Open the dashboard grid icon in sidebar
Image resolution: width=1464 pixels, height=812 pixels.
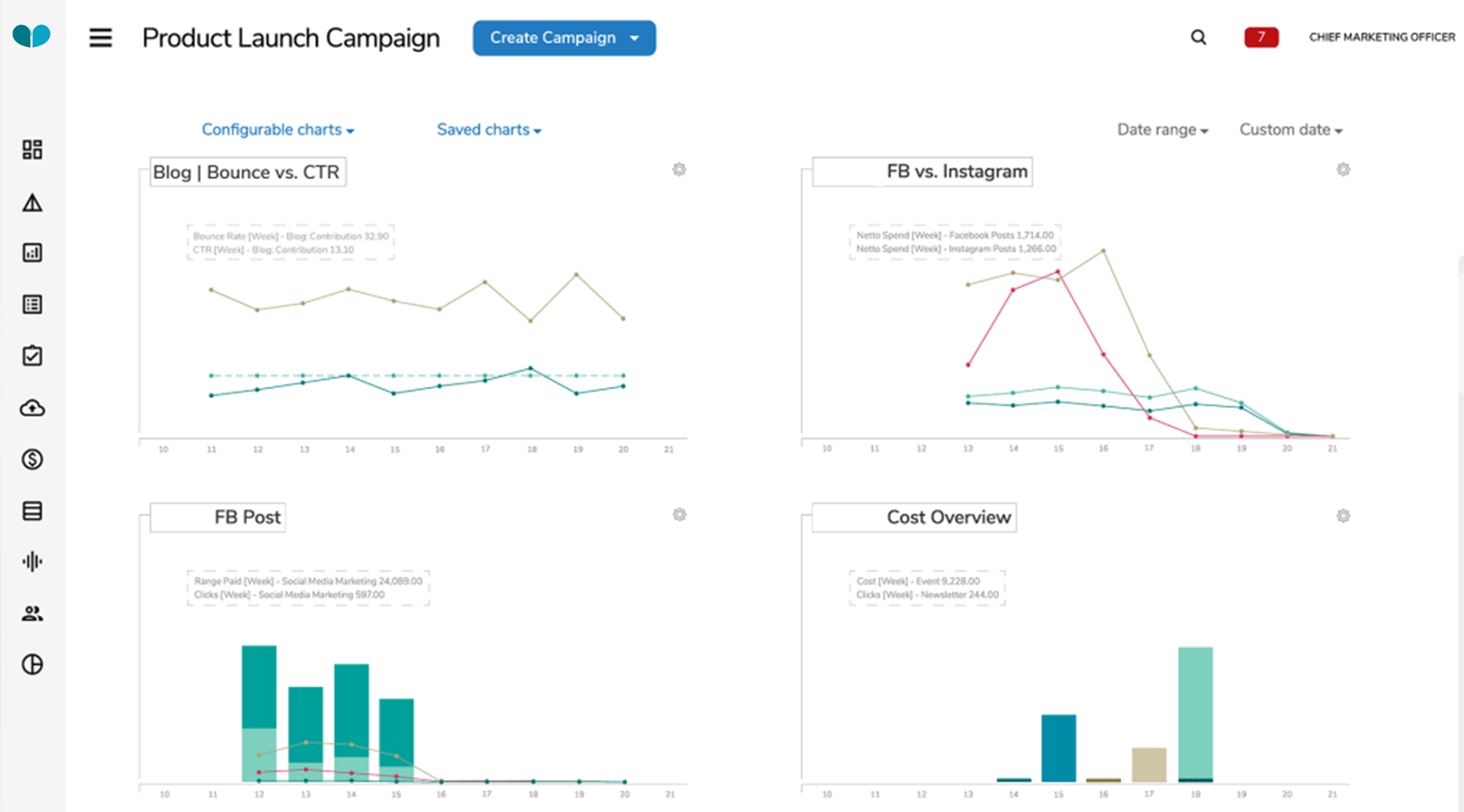click(33, 150)
